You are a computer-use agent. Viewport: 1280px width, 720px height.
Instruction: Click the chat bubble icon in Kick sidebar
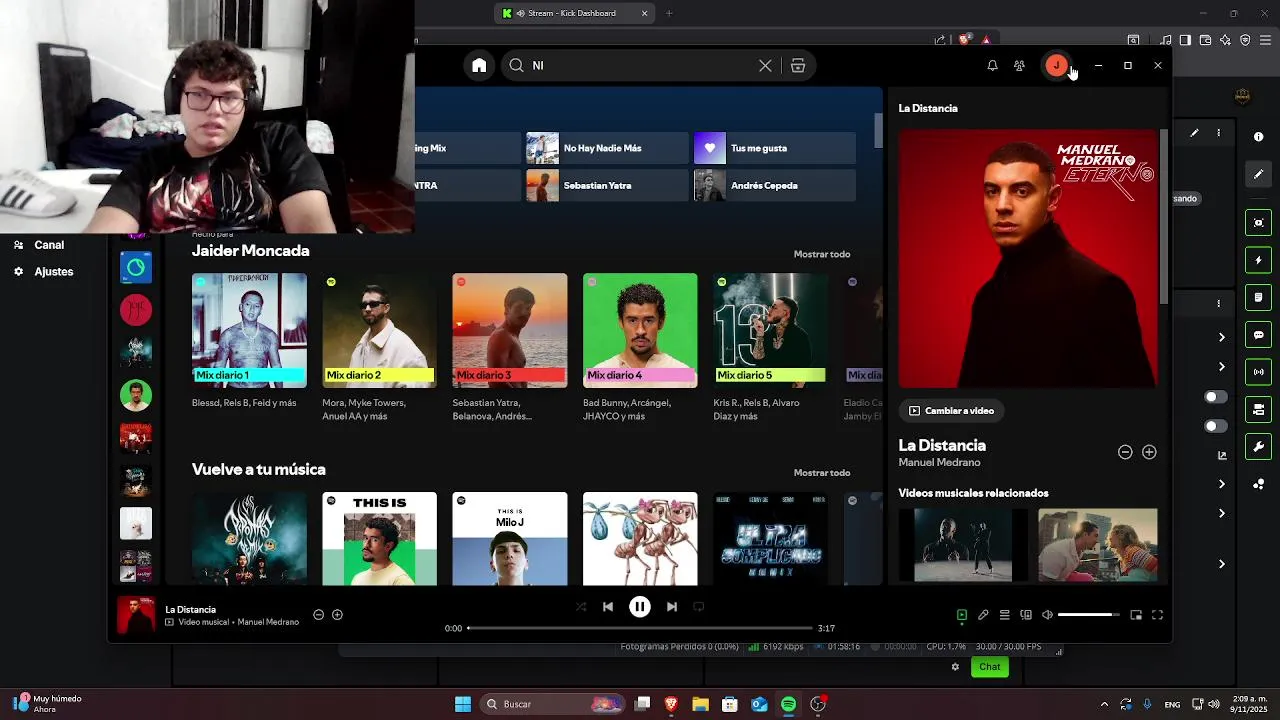[x=1258, y=335]
